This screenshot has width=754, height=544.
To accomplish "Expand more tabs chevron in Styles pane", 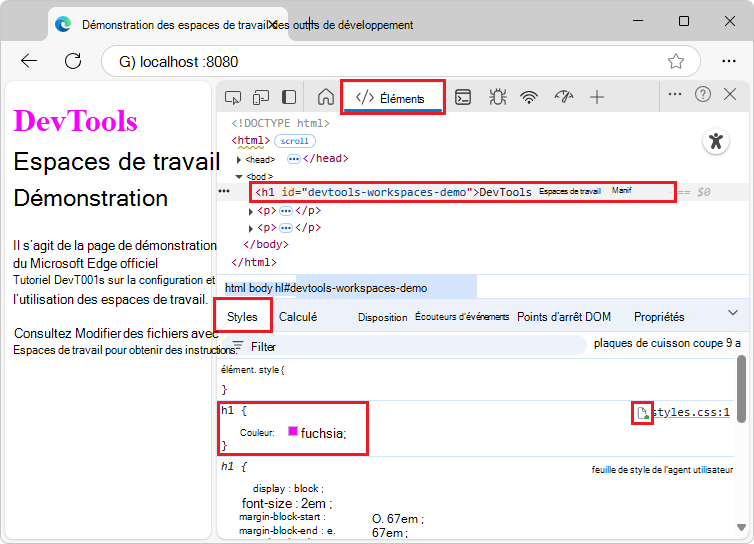I will (732, 313).
